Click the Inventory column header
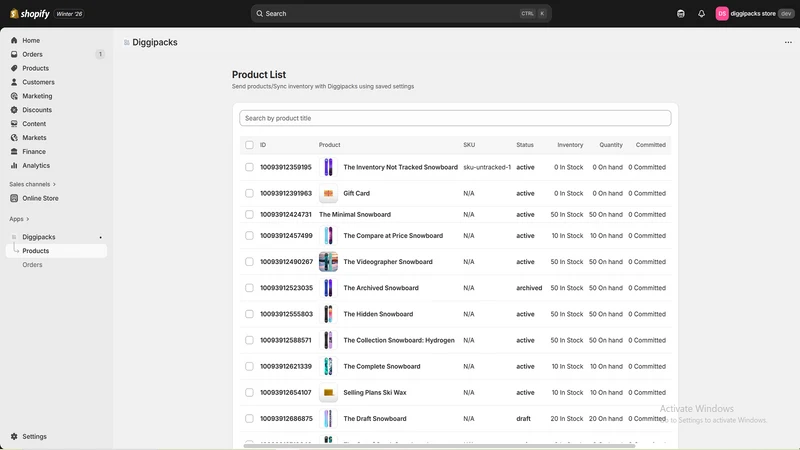The image size is (800, 450). [x=570, y=145]
